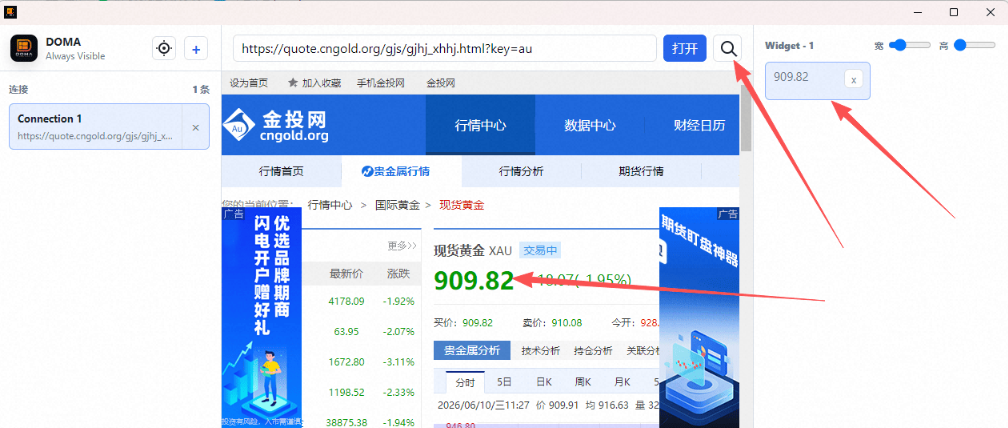The height and width of the screenshot is (428, 1008).
Task: Click 现货黄金 breadcrumb text
Action: 462,205
